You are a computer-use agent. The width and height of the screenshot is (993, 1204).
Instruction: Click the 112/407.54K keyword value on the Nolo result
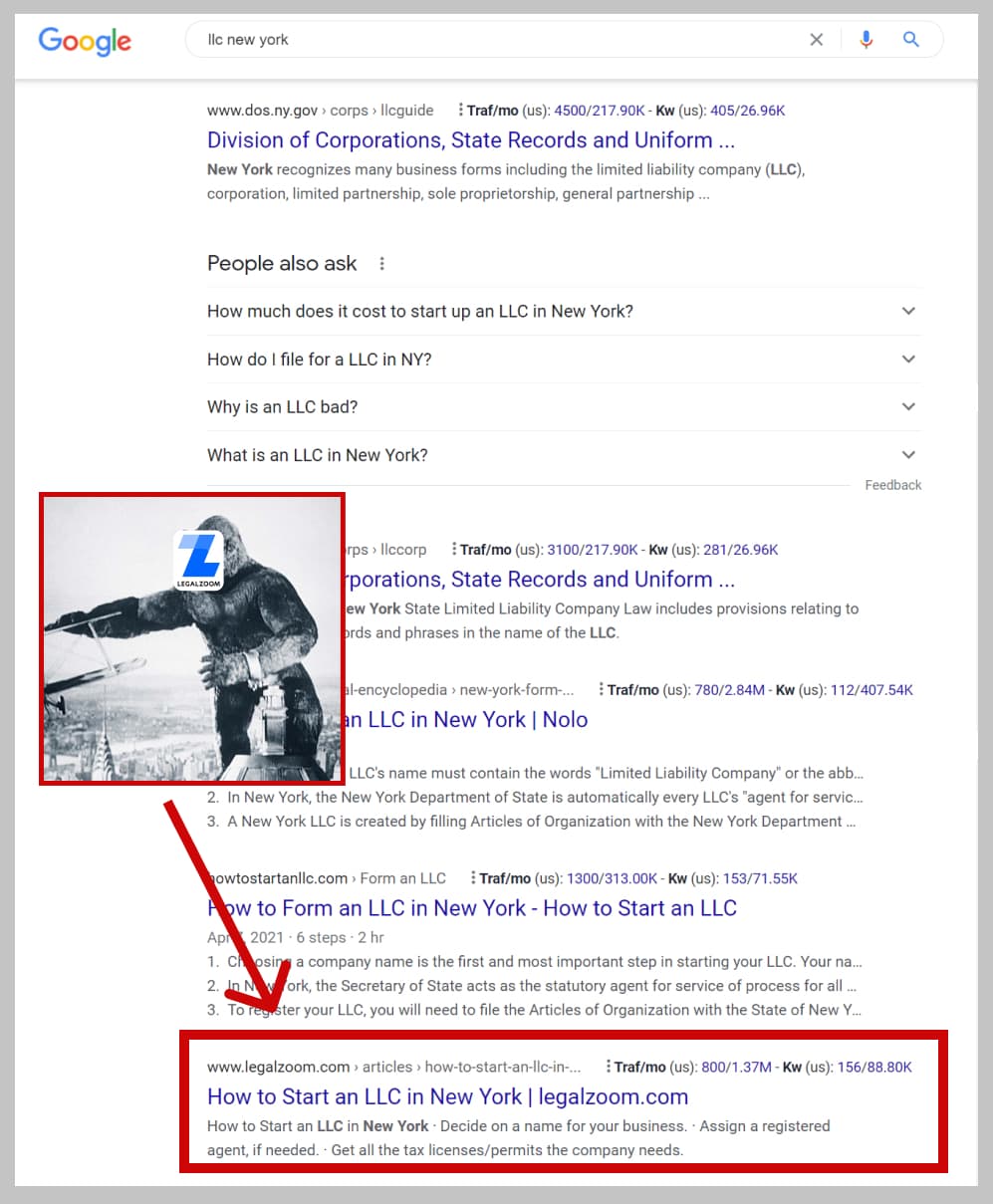[871, 690]
